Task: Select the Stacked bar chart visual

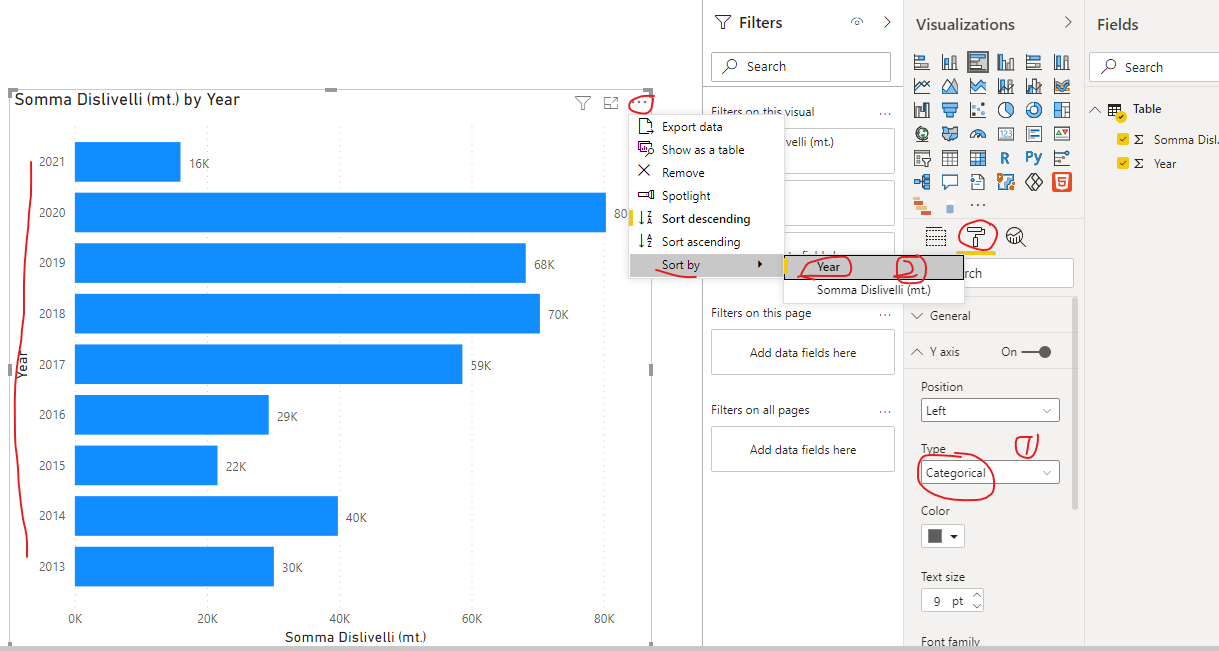Action: click(x=922, y=62)
